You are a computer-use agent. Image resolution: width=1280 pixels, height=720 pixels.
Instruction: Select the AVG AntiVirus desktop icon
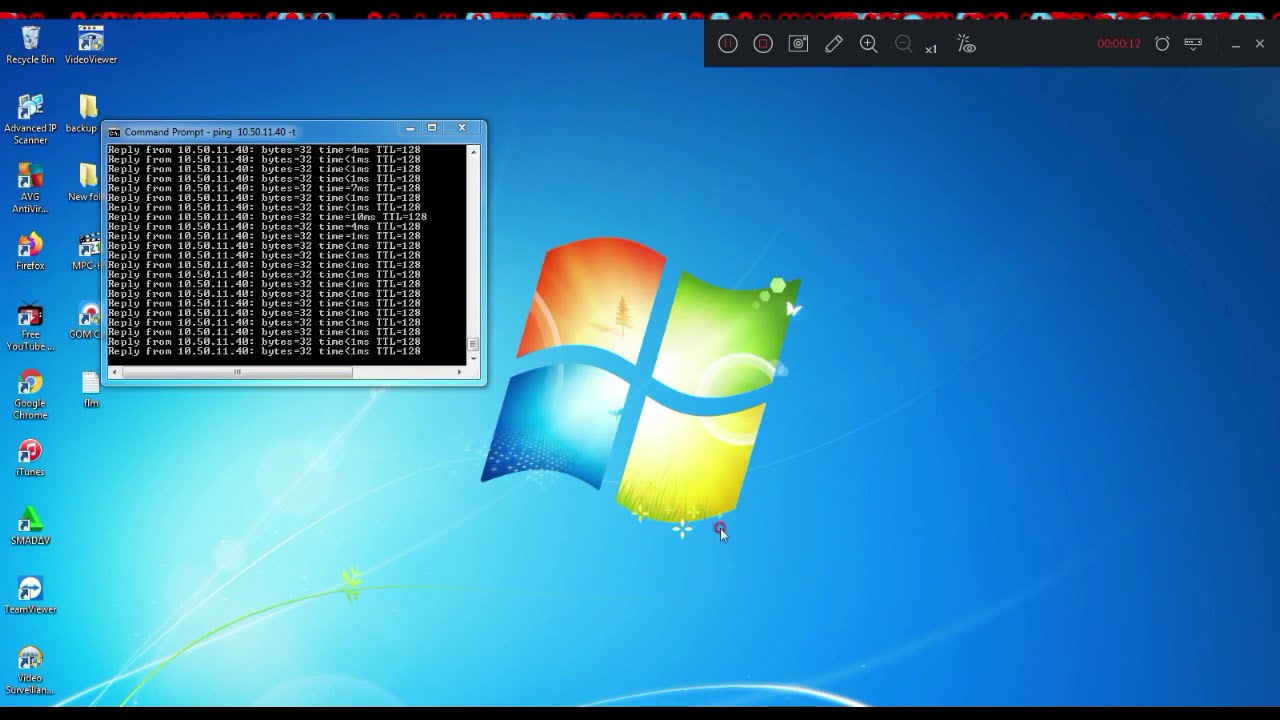(31, 188)
